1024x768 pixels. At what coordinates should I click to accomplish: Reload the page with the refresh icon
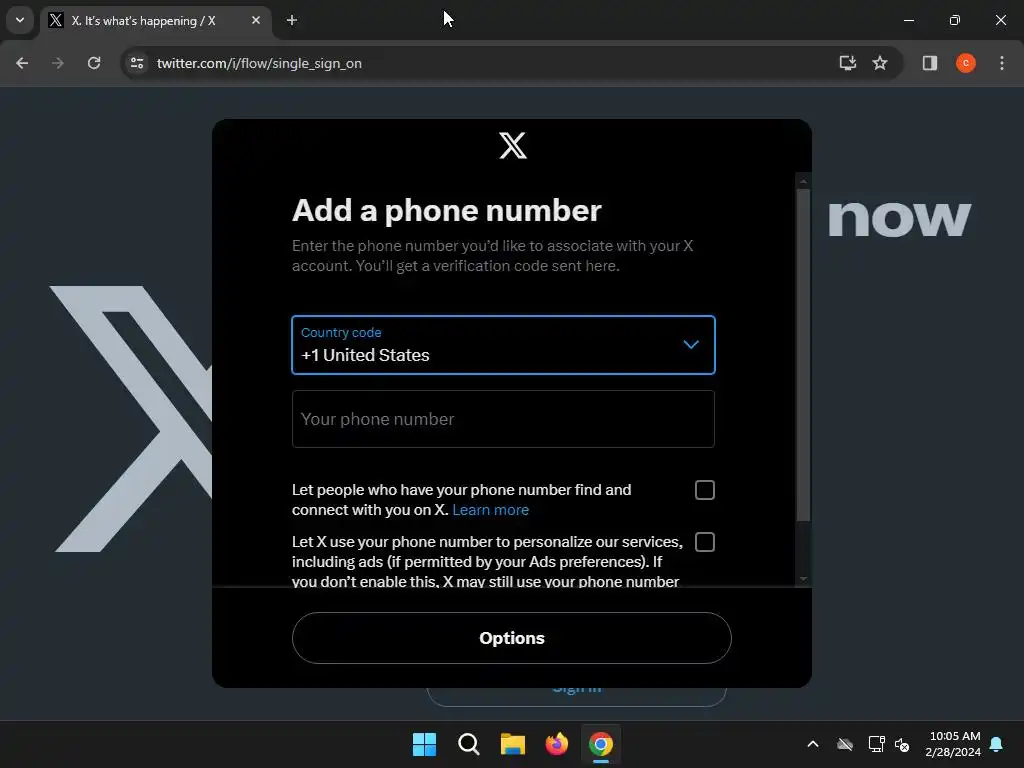click(94, 63)
